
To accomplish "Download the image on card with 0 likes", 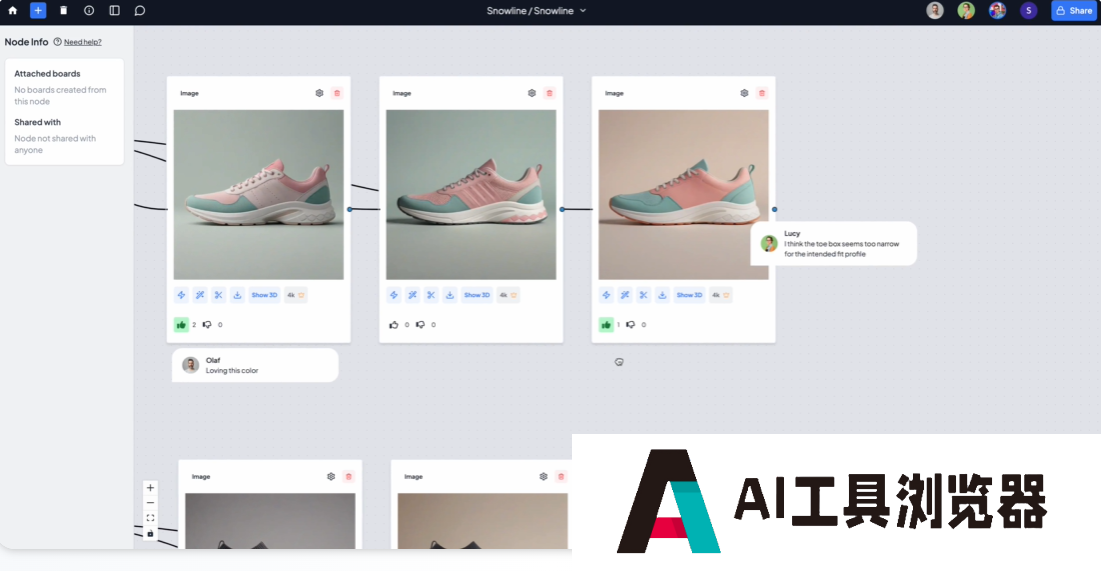I will coord(450,295).
